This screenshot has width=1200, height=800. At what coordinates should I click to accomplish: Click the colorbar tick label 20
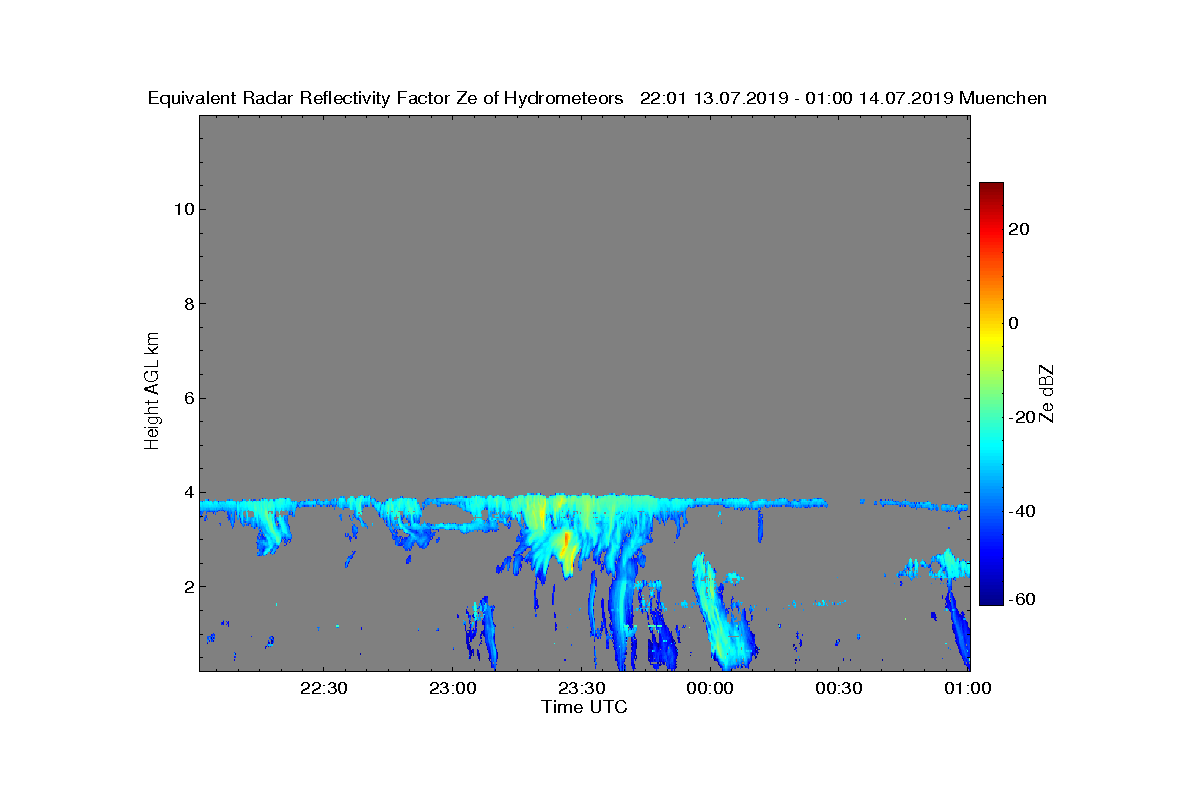pyautogui.click(x=1019, y=229)
